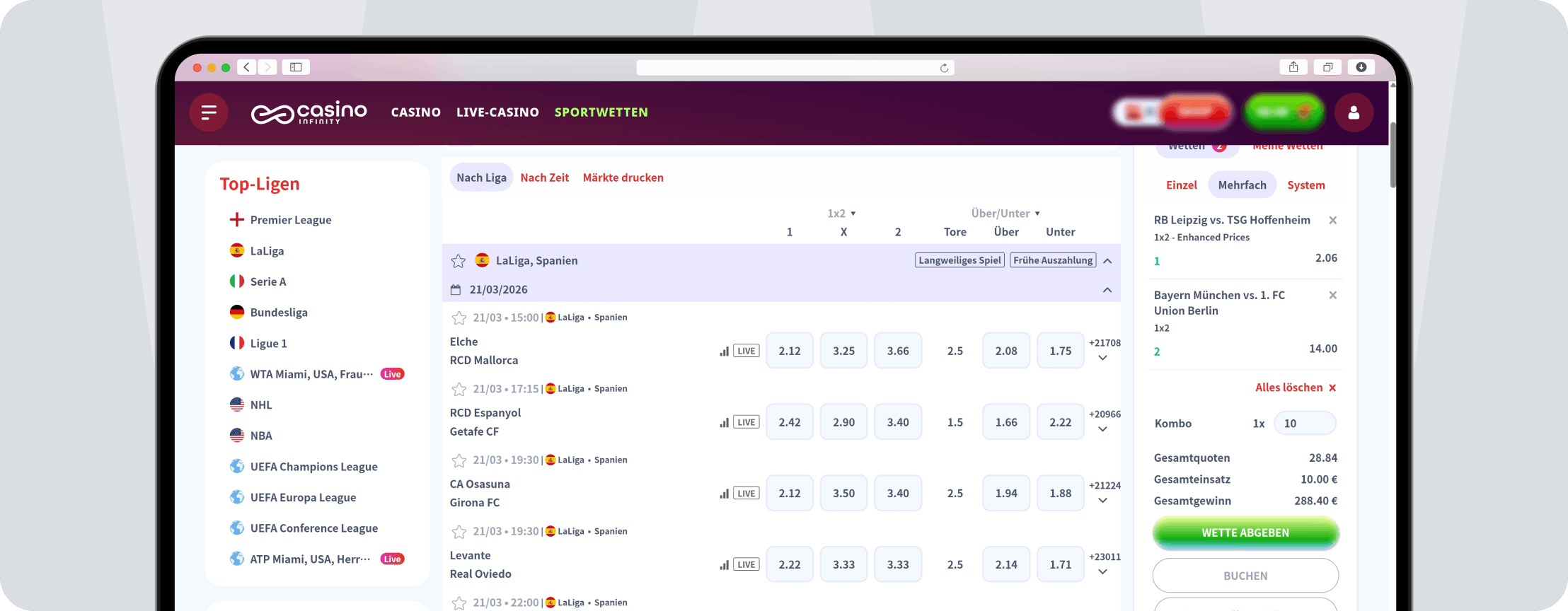
Task: Click the Casino Infinity logo
Action: click(x=309, y=112)
